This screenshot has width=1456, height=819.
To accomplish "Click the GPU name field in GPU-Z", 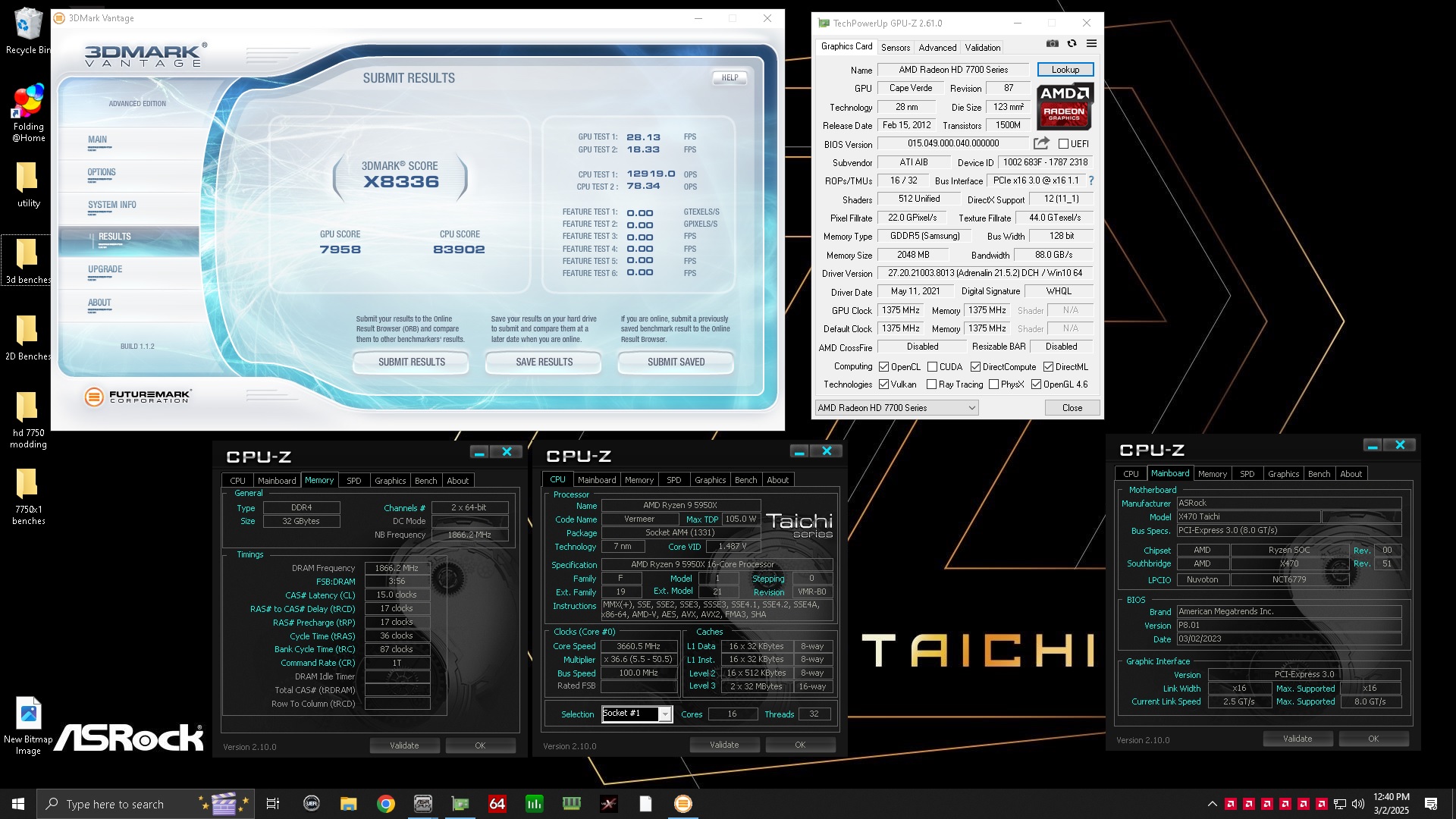I will click(953, 70).
